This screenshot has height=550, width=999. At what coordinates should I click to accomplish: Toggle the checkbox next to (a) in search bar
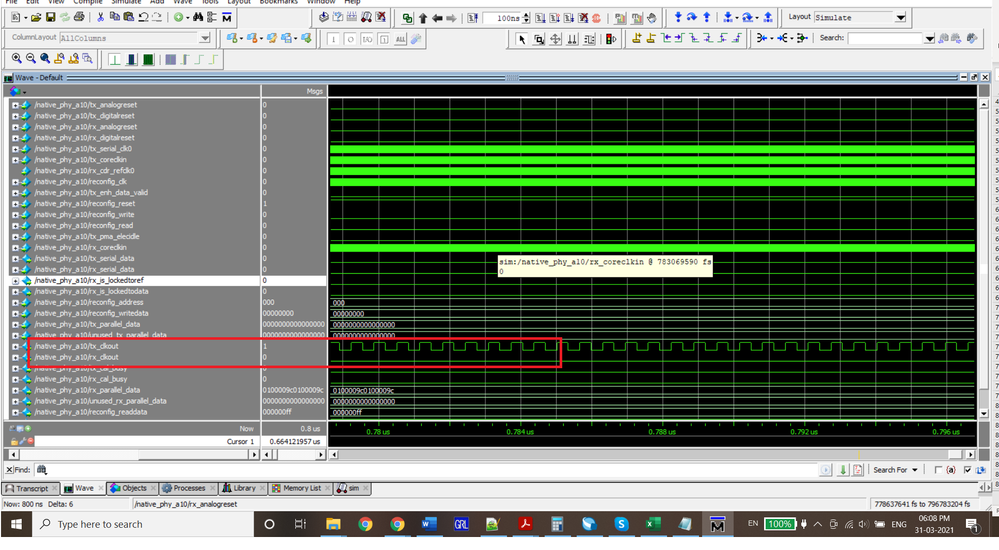[x=937, y=470]
